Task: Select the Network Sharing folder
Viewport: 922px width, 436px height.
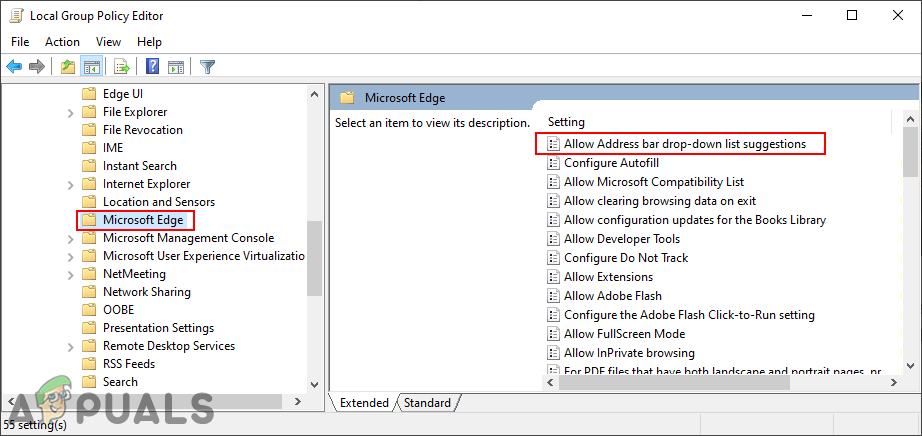Action: (146, 292)
